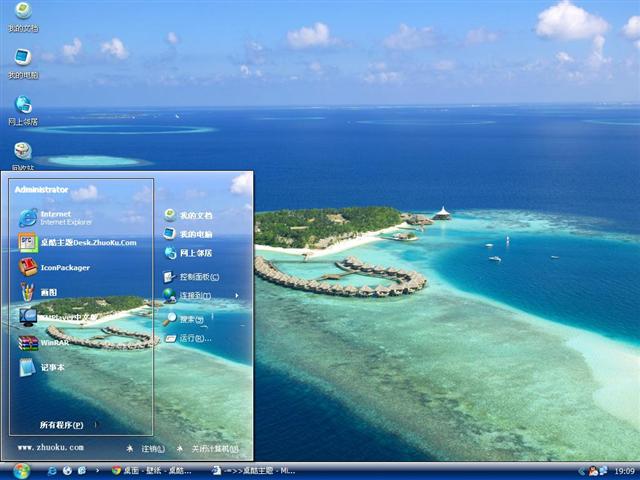Open 控制面板 from the start menu
The width and height of the screenshot is (640, 480).
click(x=198, y=277)
